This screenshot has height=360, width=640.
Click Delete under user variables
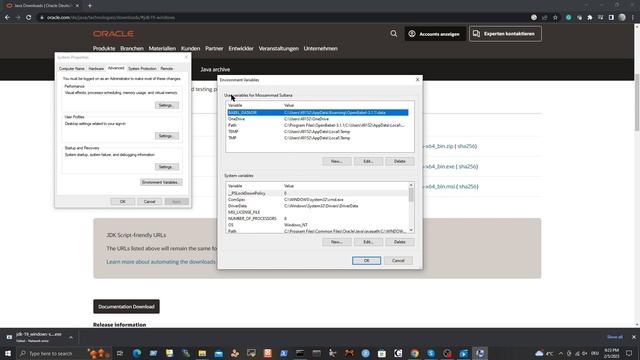click(x=400, y=161)
